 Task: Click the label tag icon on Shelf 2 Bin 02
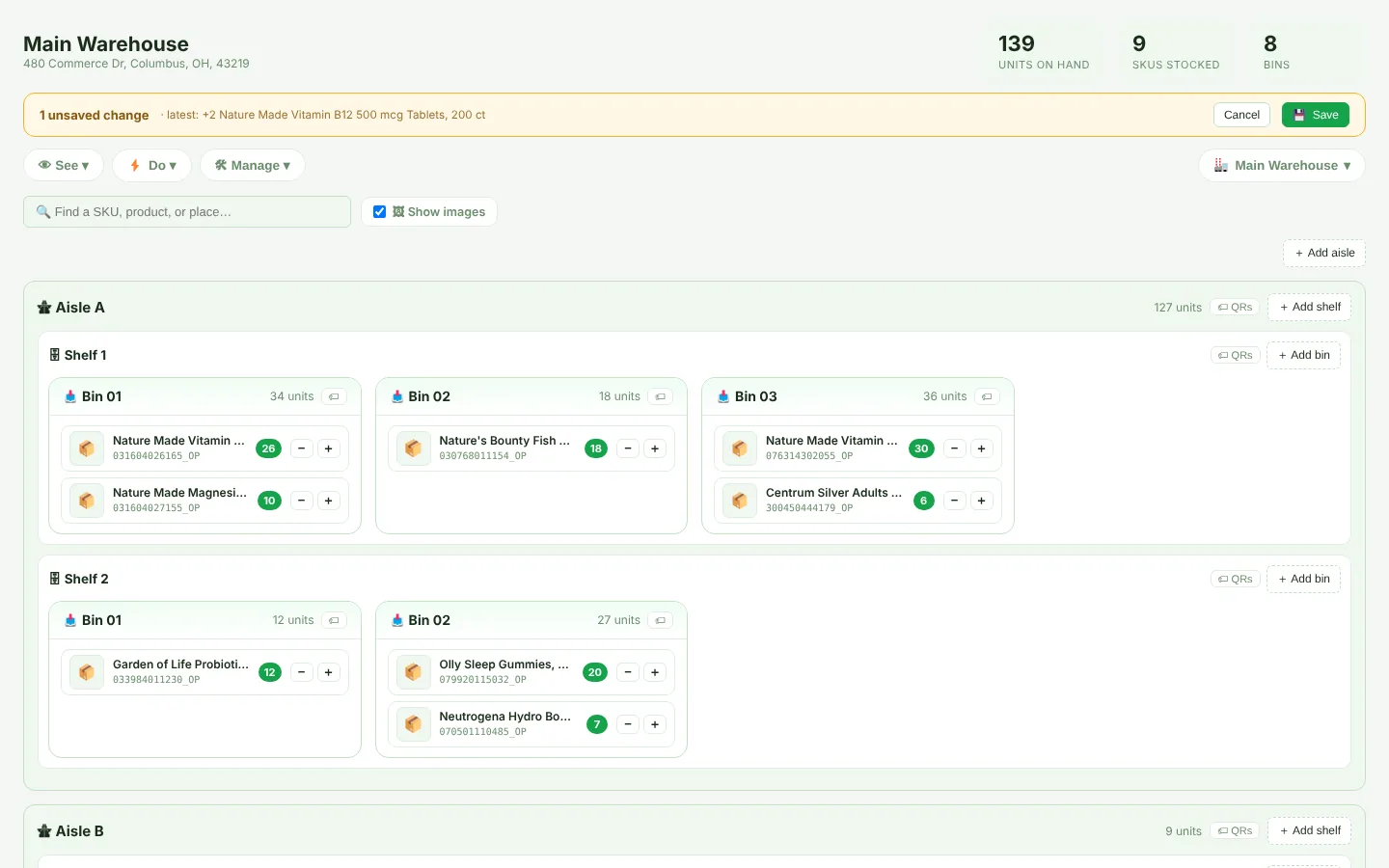pos(661,620)
